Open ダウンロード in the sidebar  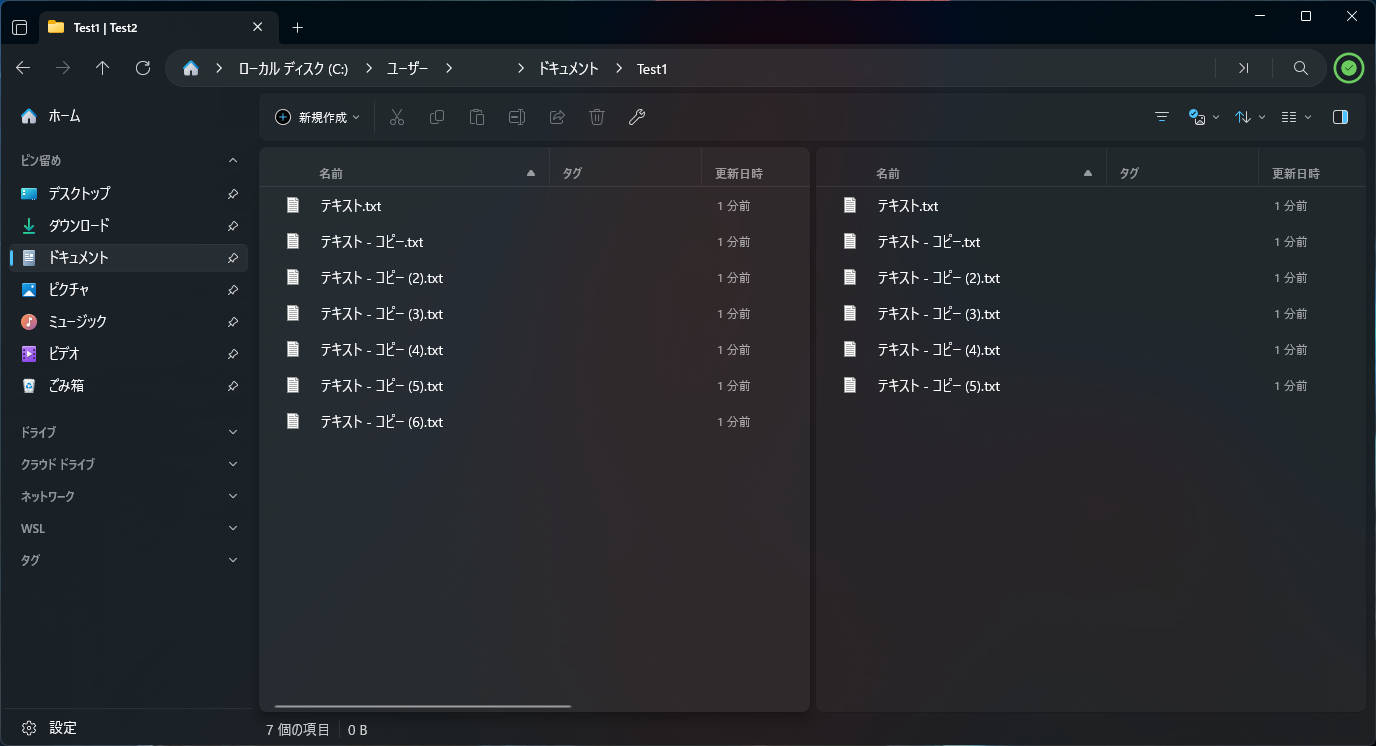79,225
